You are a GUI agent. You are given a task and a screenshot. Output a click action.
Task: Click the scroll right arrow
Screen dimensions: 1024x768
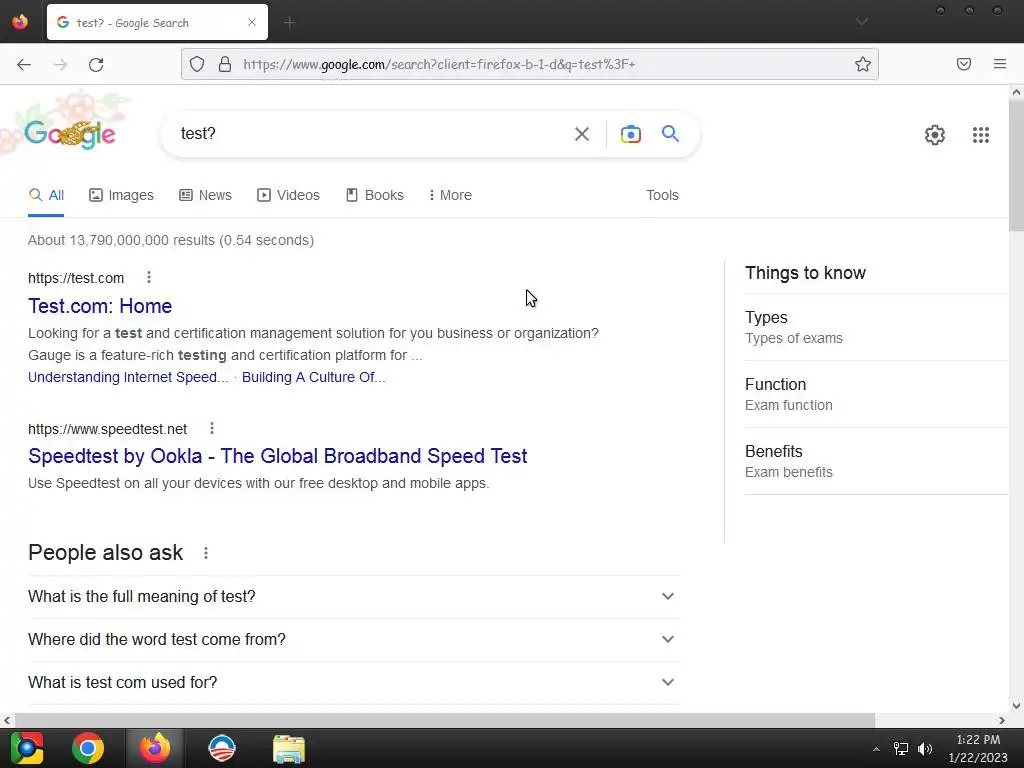click(1002, 720)
